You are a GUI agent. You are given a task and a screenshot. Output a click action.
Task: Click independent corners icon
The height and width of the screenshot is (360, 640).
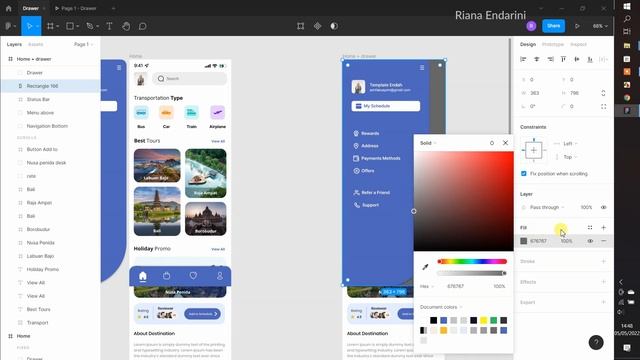click(603, 107)
